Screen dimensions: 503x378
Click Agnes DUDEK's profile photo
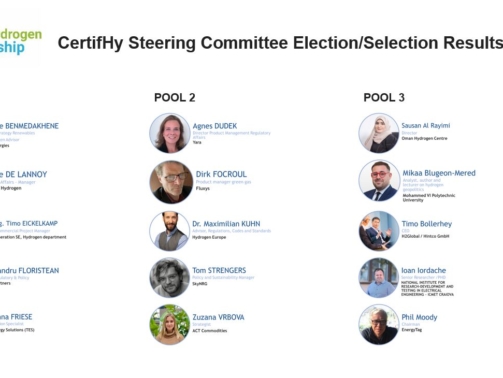170,133
